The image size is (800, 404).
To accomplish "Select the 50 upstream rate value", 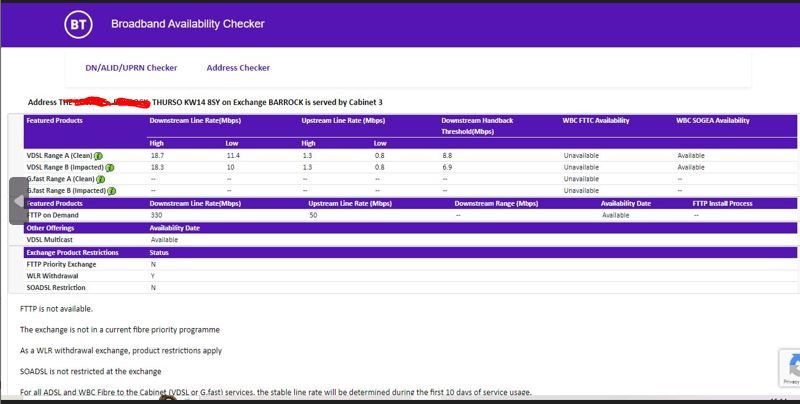I will (x=313, y=215).
